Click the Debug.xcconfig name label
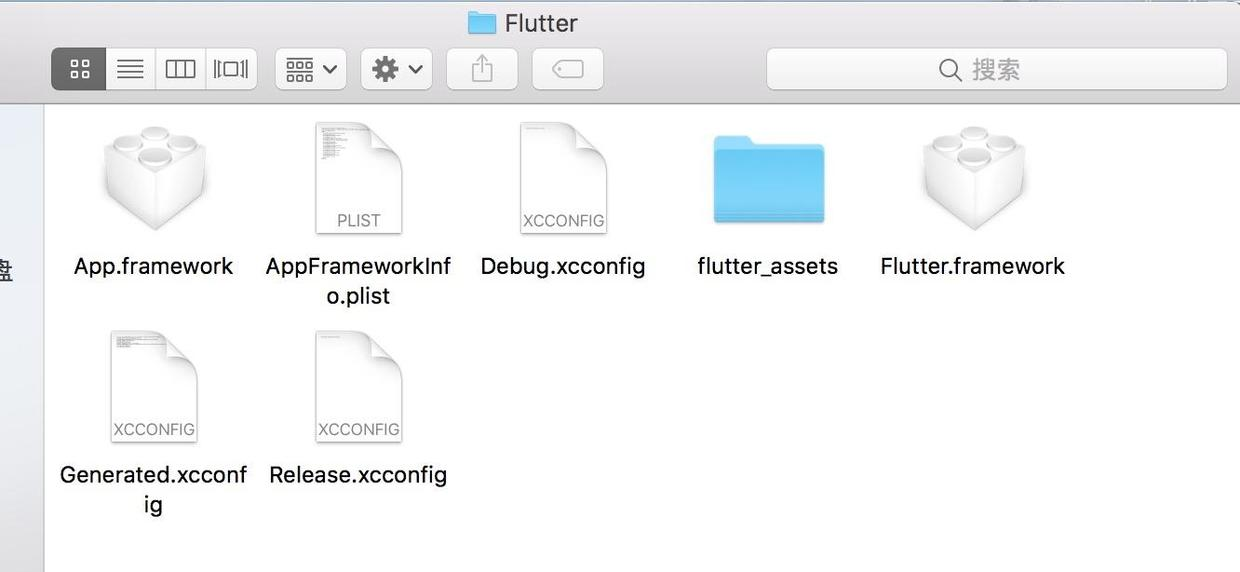This screenshot has width=1240, height=572. coord(563,266)
